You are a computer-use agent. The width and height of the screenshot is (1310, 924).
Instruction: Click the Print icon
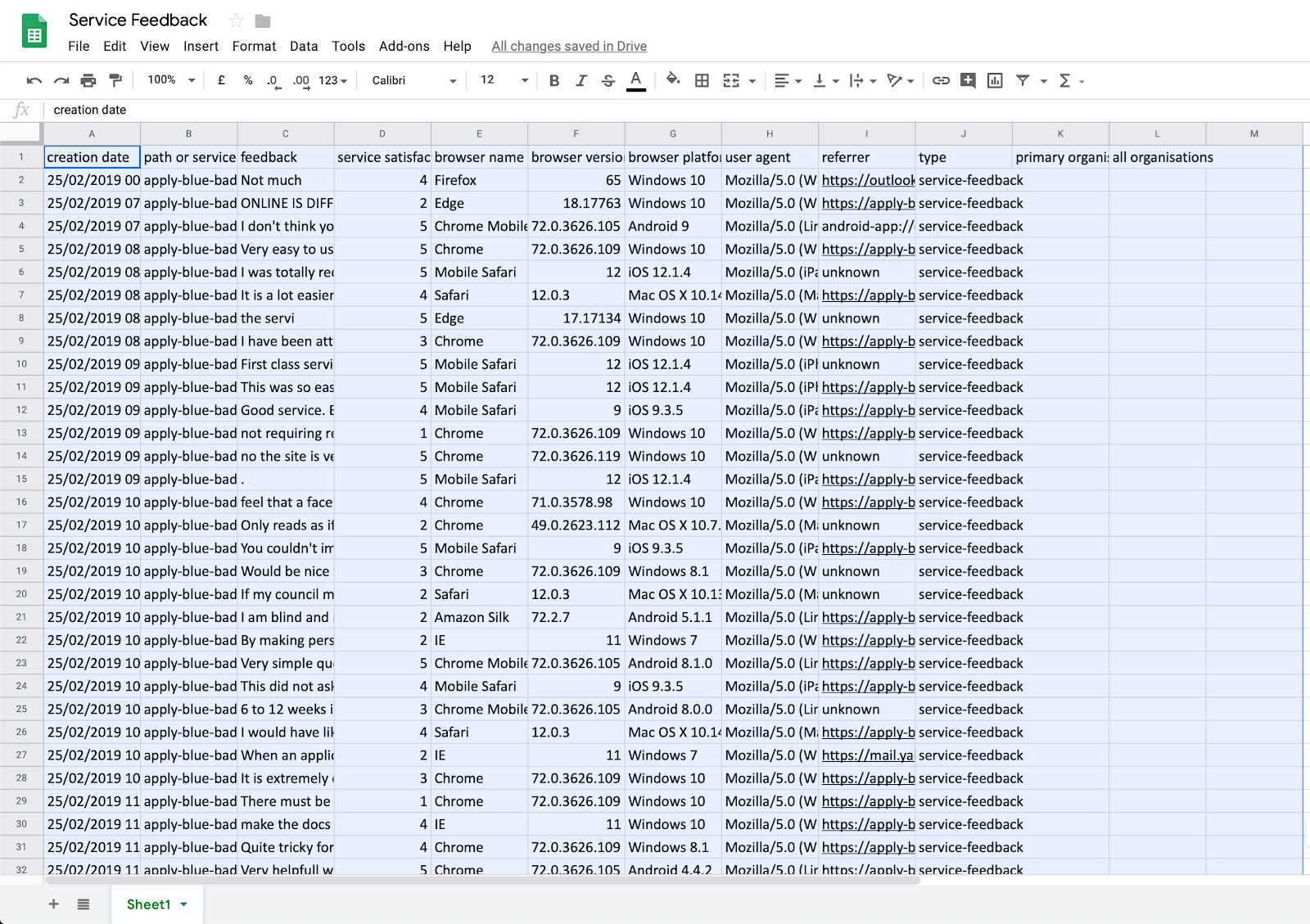tap(88, 80)
